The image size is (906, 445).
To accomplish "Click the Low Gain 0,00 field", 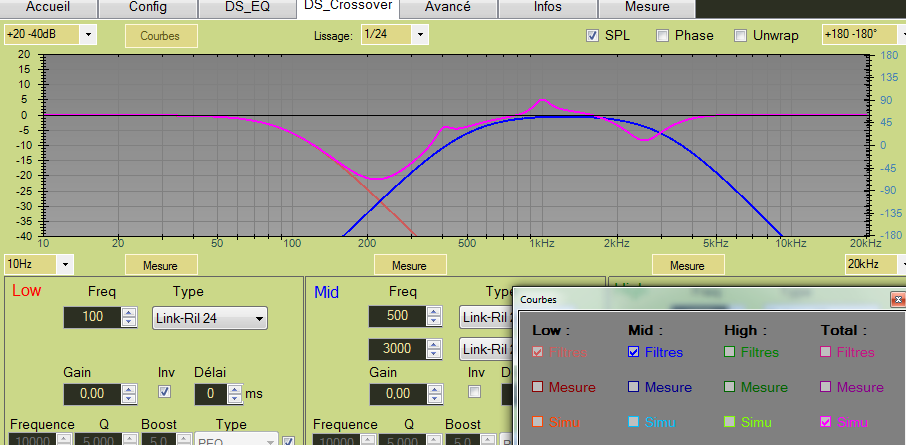I will click(91, 394).
